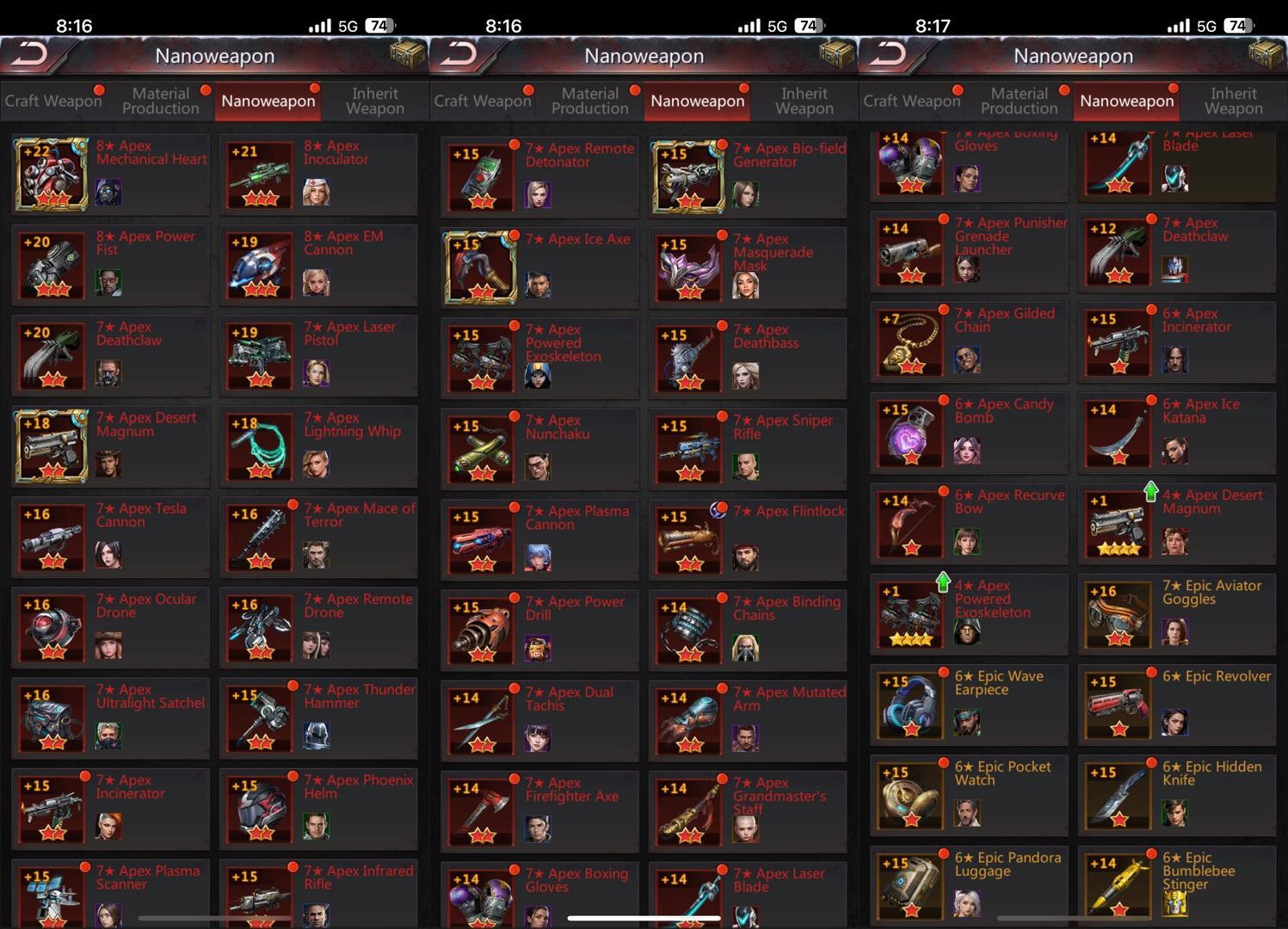The height and width of the screenshot is (929, 1288).
Task: Click green upgrade arrow on 4★ Powered Exoskeleton
Action: pos(943,582)
